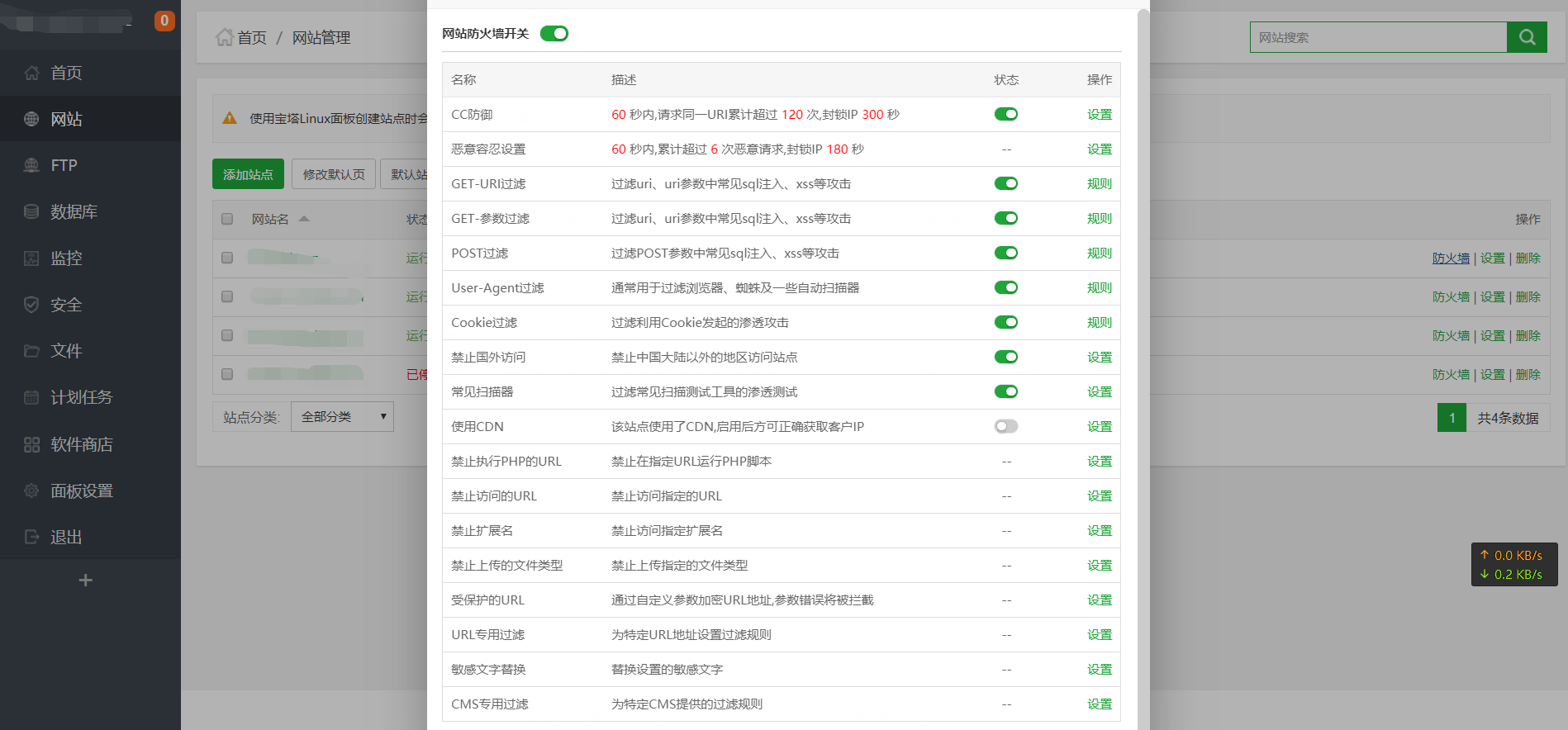This screenshot has height=730, width=1568.
Task: Disable the 禁止国外访问 switch
Action: (1006, 357)
